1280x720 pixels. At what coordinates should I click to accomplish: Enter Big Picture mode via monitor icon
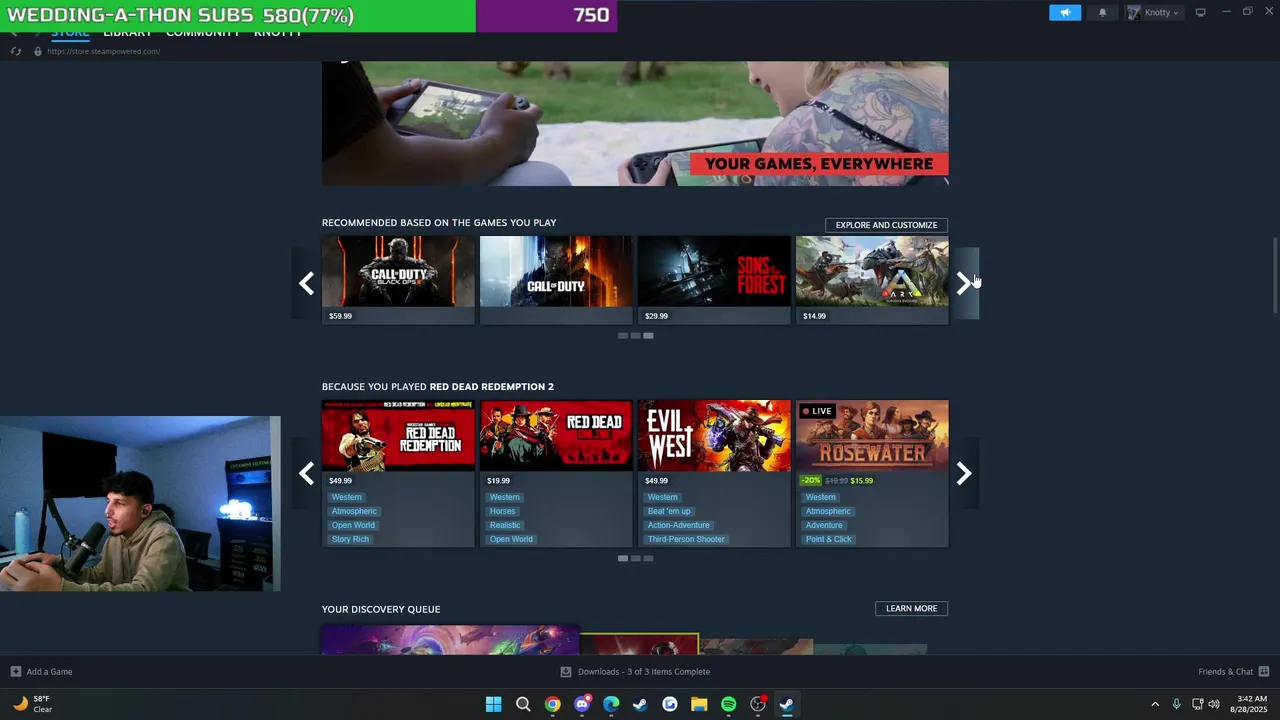coord(1200,12)
